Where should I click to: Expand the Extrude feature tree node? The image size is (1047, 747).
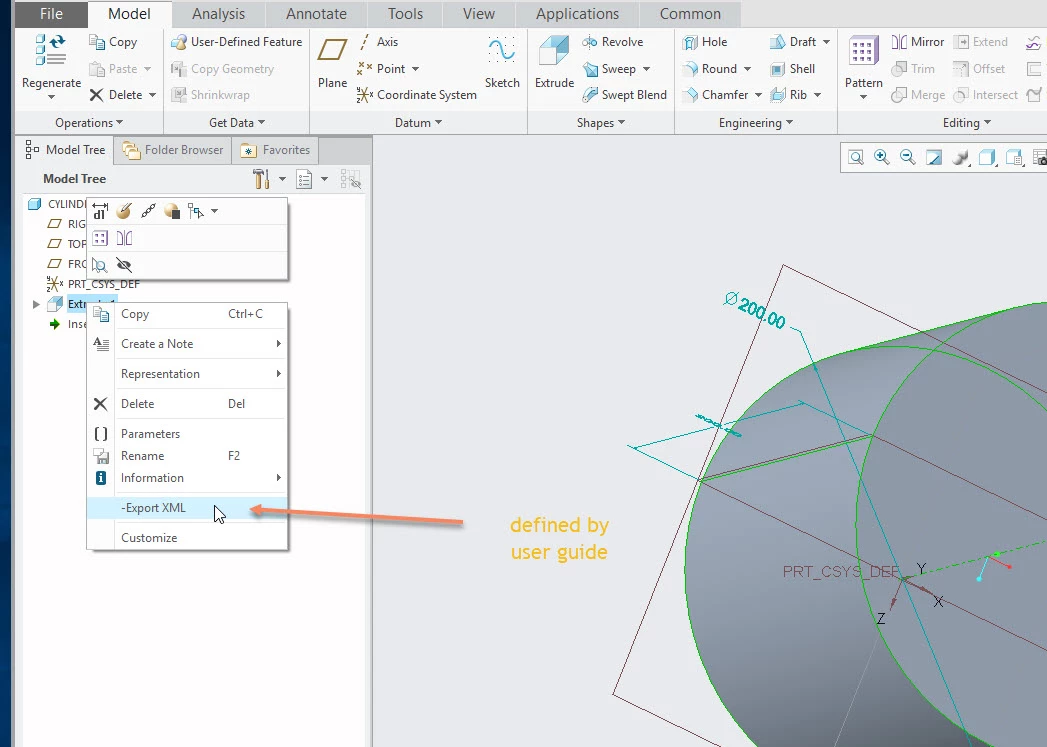coord(36,304)
